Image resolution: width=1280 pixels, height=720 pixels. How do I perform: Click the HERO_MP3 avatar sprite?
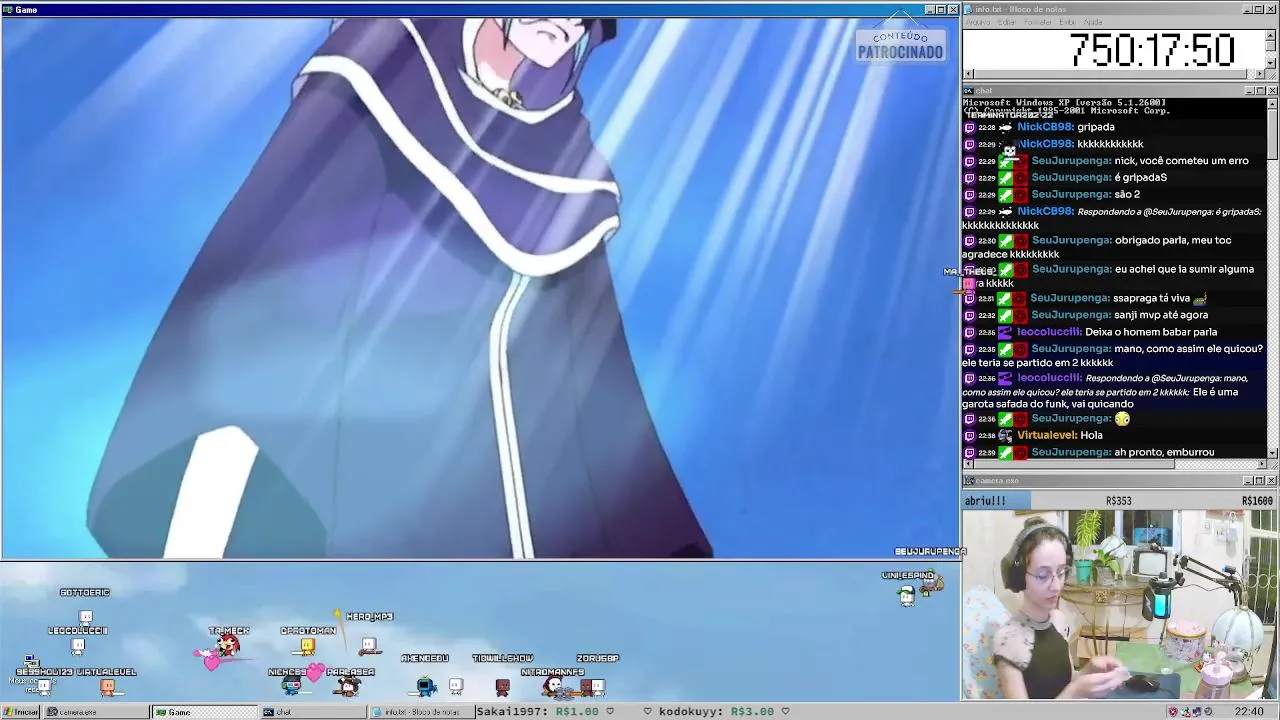tap(369, 646)
